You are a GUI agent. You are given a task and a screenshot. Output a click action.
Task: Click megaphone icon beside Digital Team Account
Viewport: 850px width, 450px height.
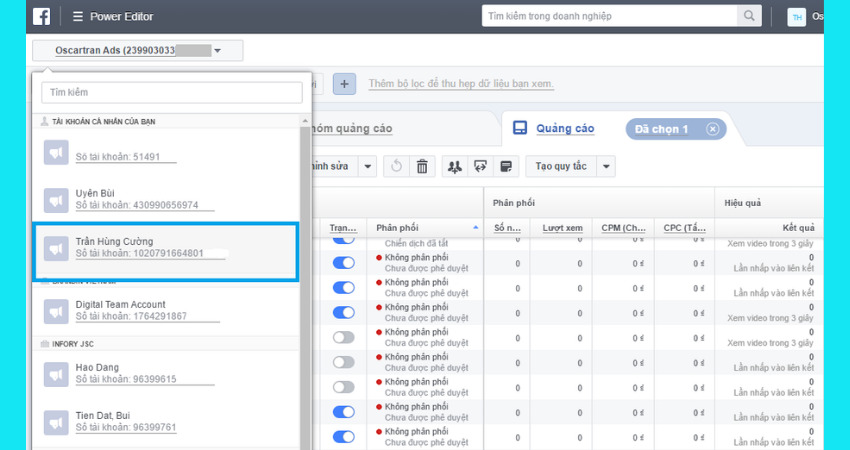[56, 312]
